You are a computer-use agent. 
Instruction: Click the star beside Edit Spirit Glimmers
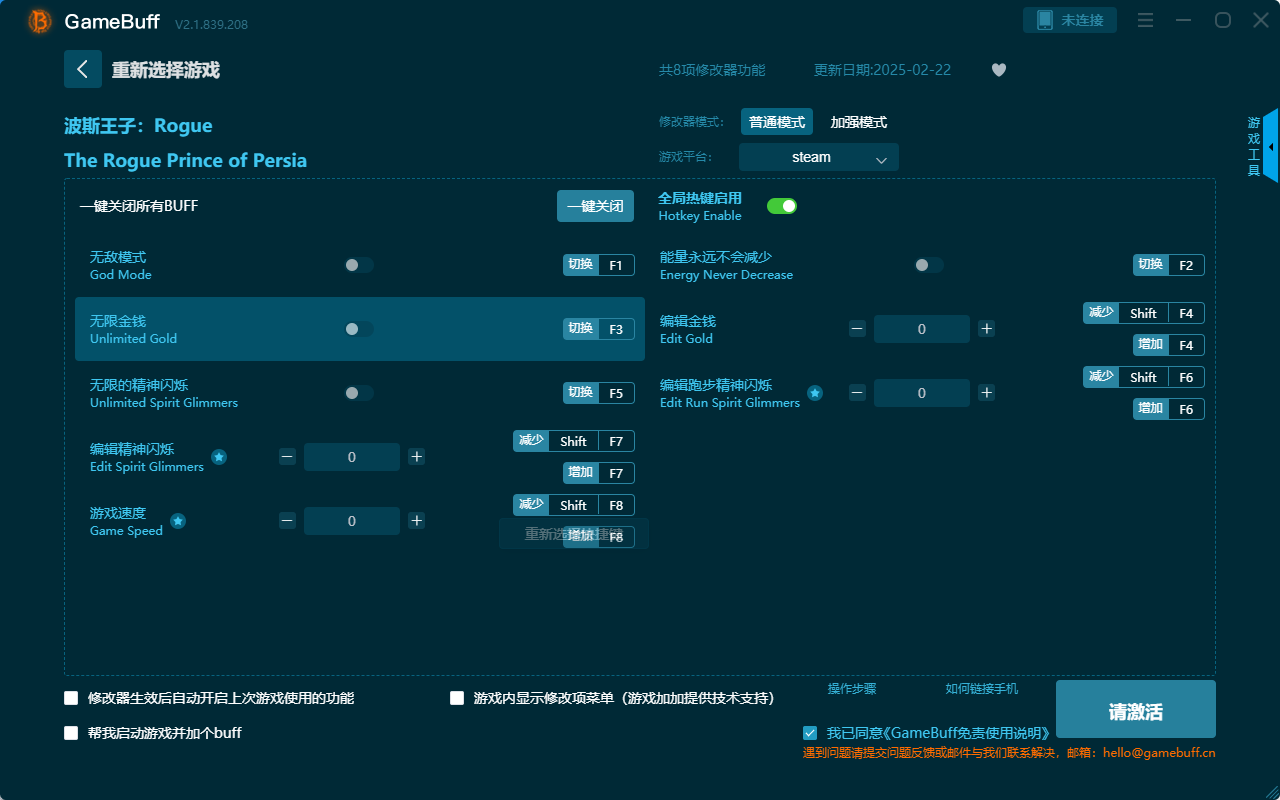click(x=219, y=457)
